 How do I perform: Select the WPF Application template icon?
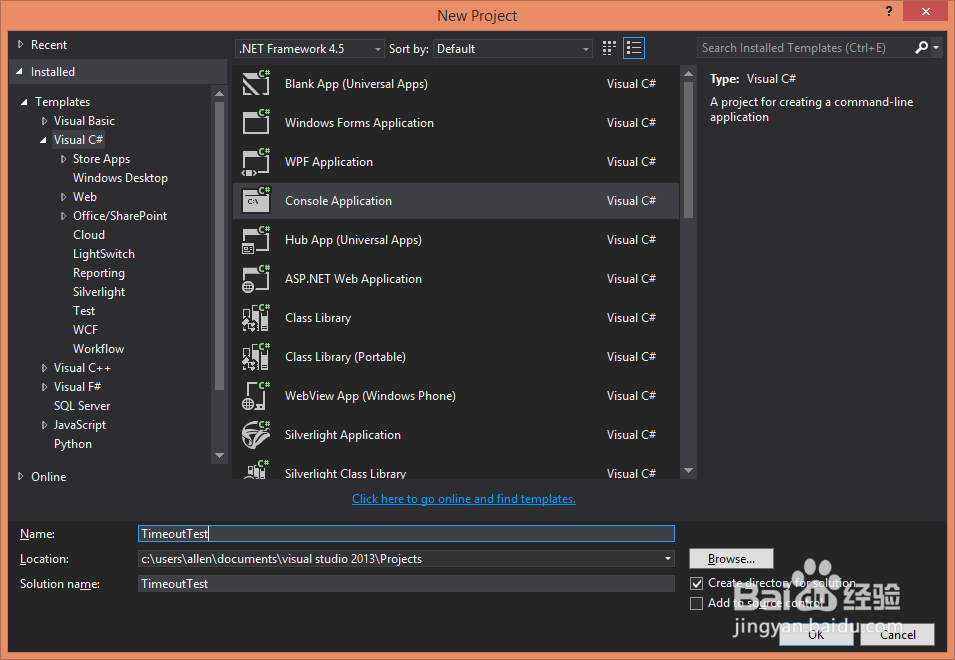click(x=256, y=161)
